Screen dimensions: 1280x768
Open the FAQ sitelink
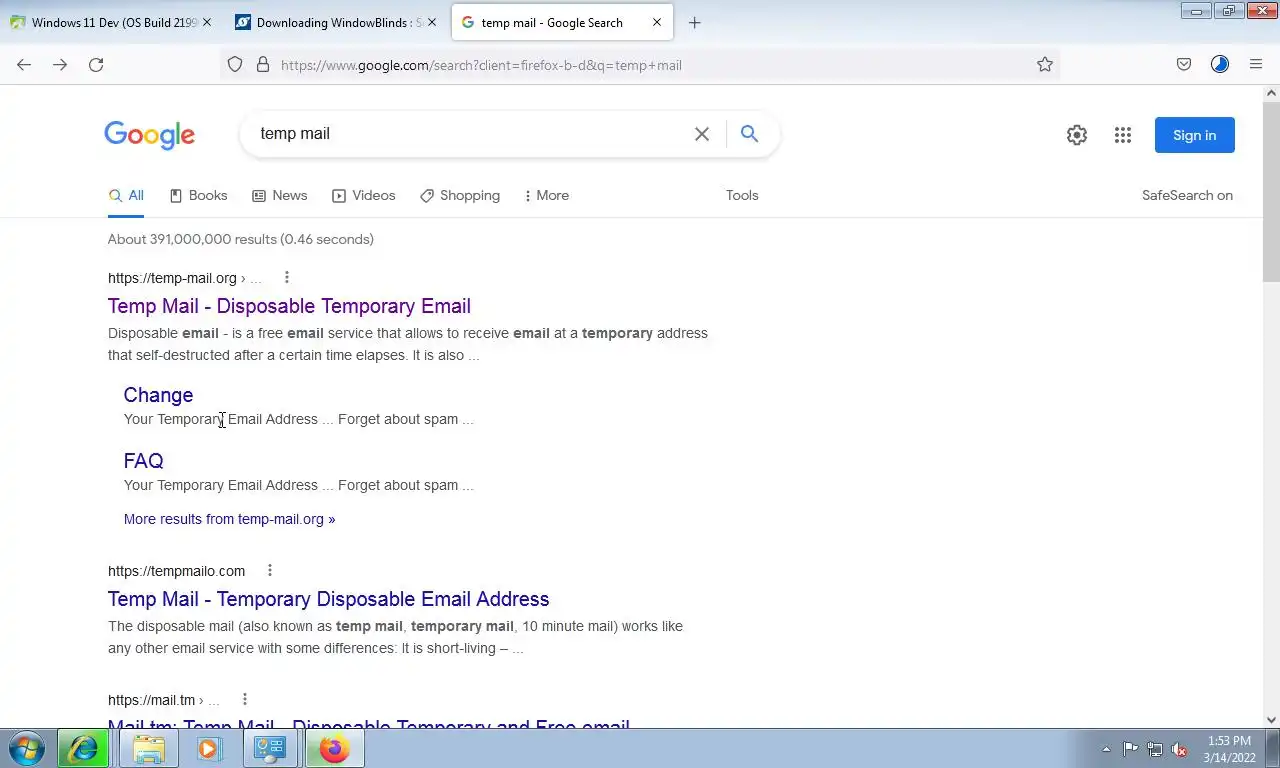(143, 461)
